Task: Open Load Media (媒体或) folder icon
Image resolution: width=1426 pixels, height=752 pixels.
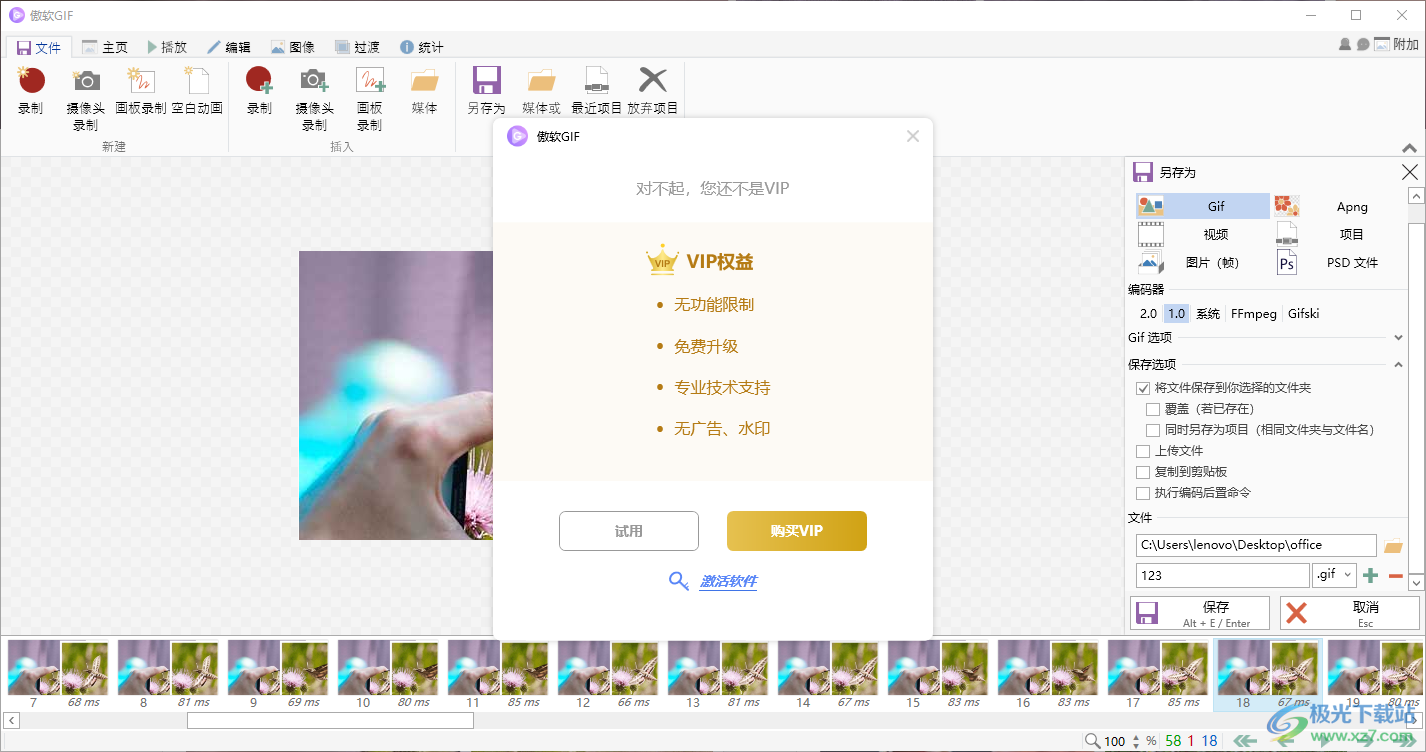Action: [541, 81]
